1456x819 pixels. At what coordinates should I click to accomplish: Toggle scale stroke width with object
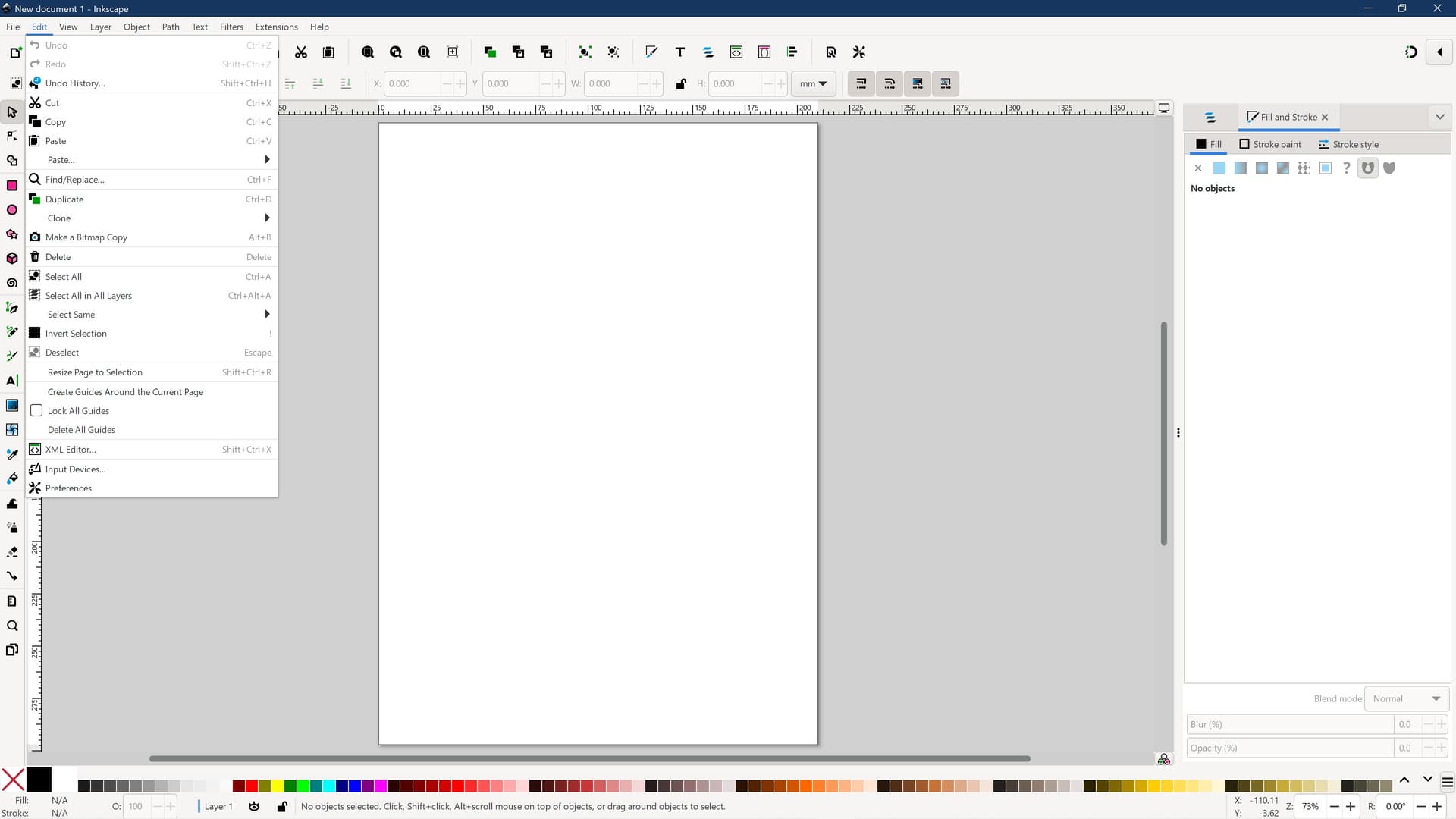pyautogui.click(x=861, y=84)
